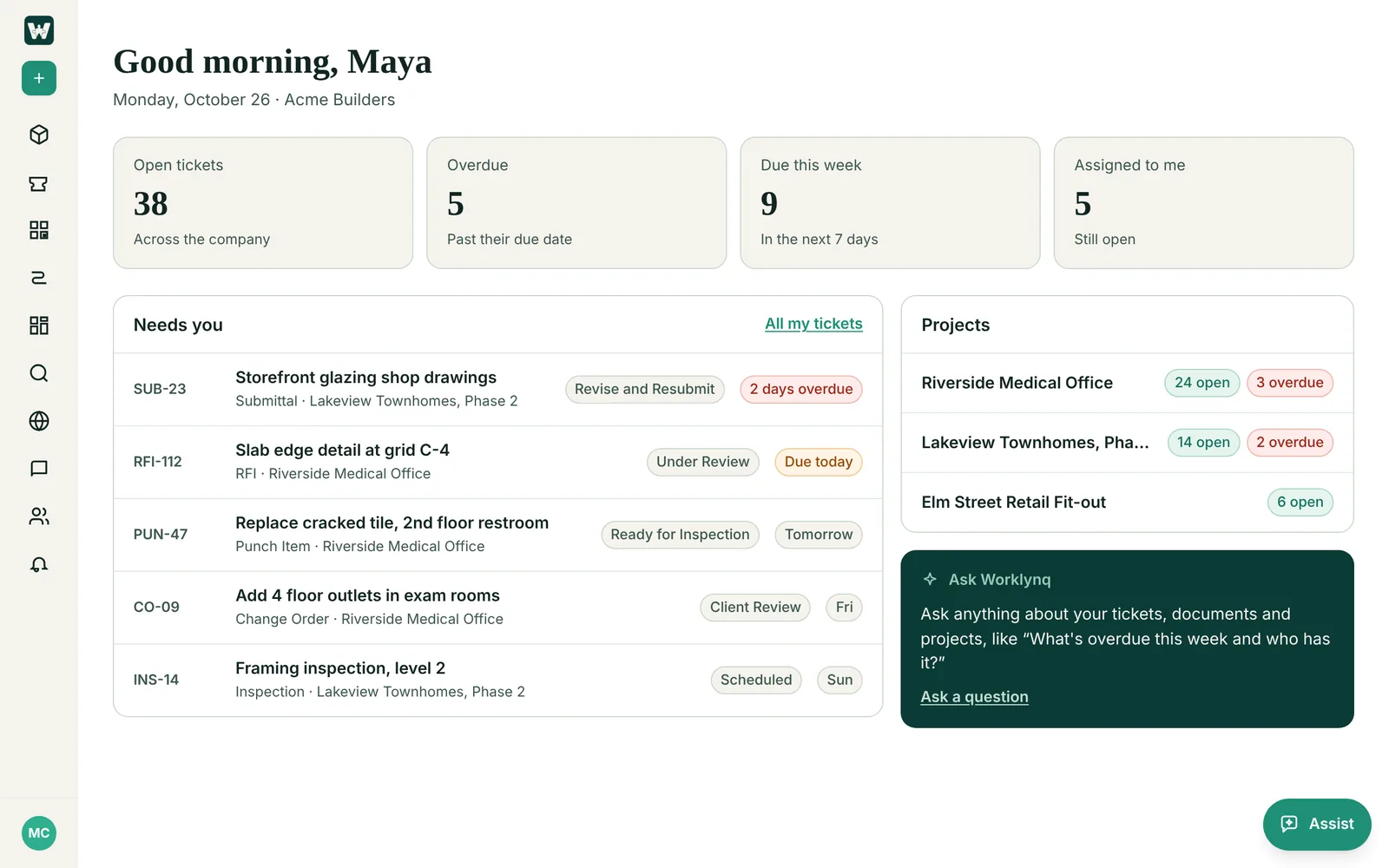Open the Elm Street Retail Fit-out project
The height and width of the screenshot is (868, 1389).
click(1127, 503)
